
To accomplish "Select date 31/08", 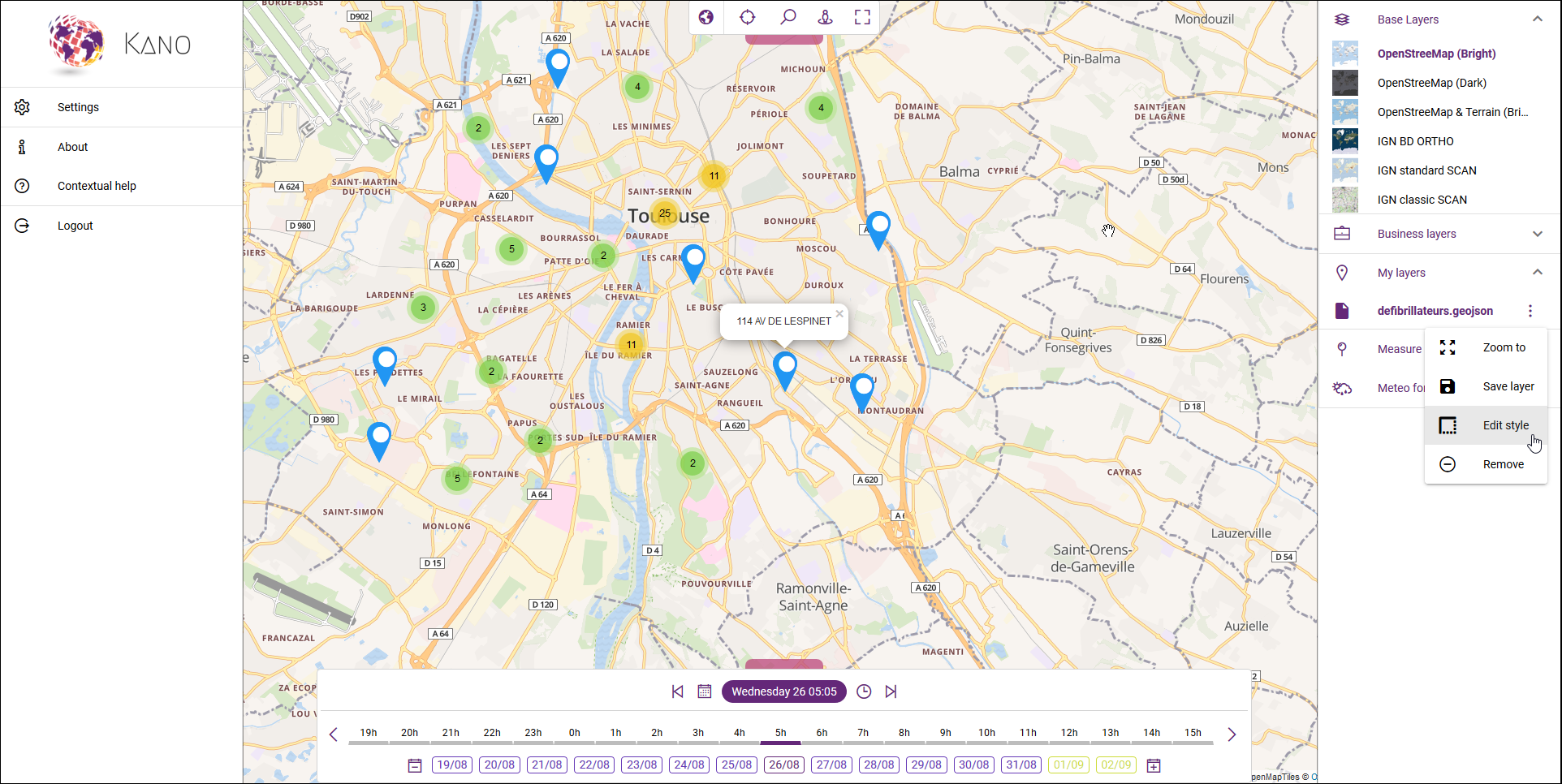I will [x=1021, y=765].
